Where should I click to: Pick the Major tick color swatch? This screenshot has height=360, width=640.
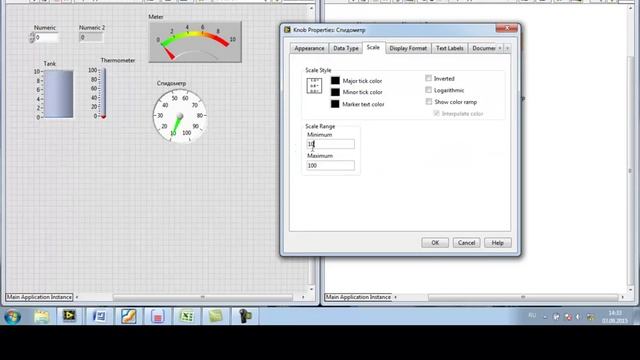335,81
